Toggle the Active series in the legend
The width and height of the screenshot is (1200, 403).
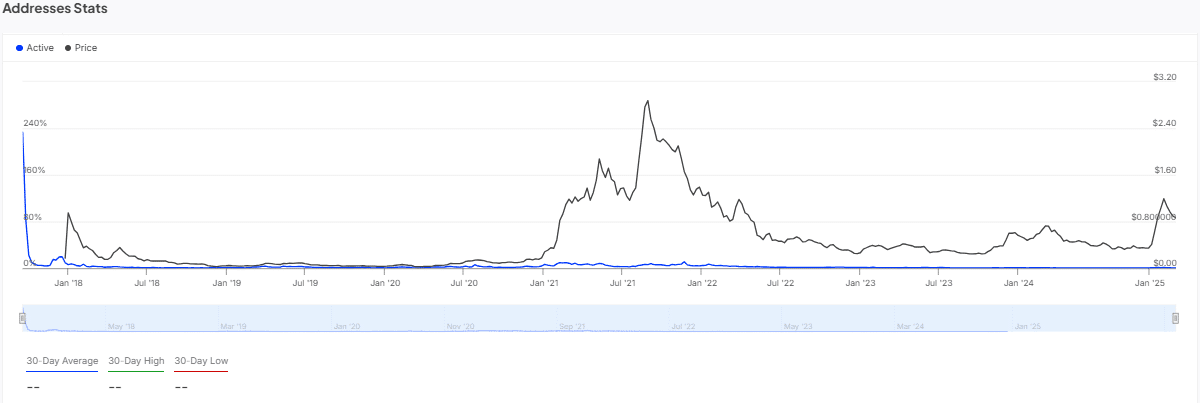pos(40,48)
